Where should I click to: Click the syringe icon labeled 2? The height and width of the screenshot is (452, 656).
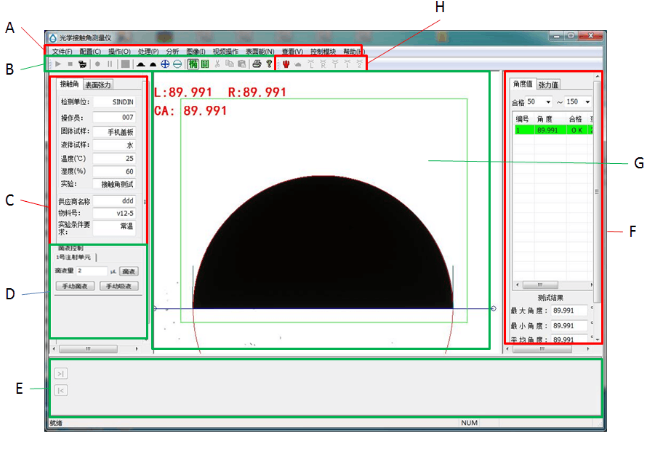click(359, 64)
